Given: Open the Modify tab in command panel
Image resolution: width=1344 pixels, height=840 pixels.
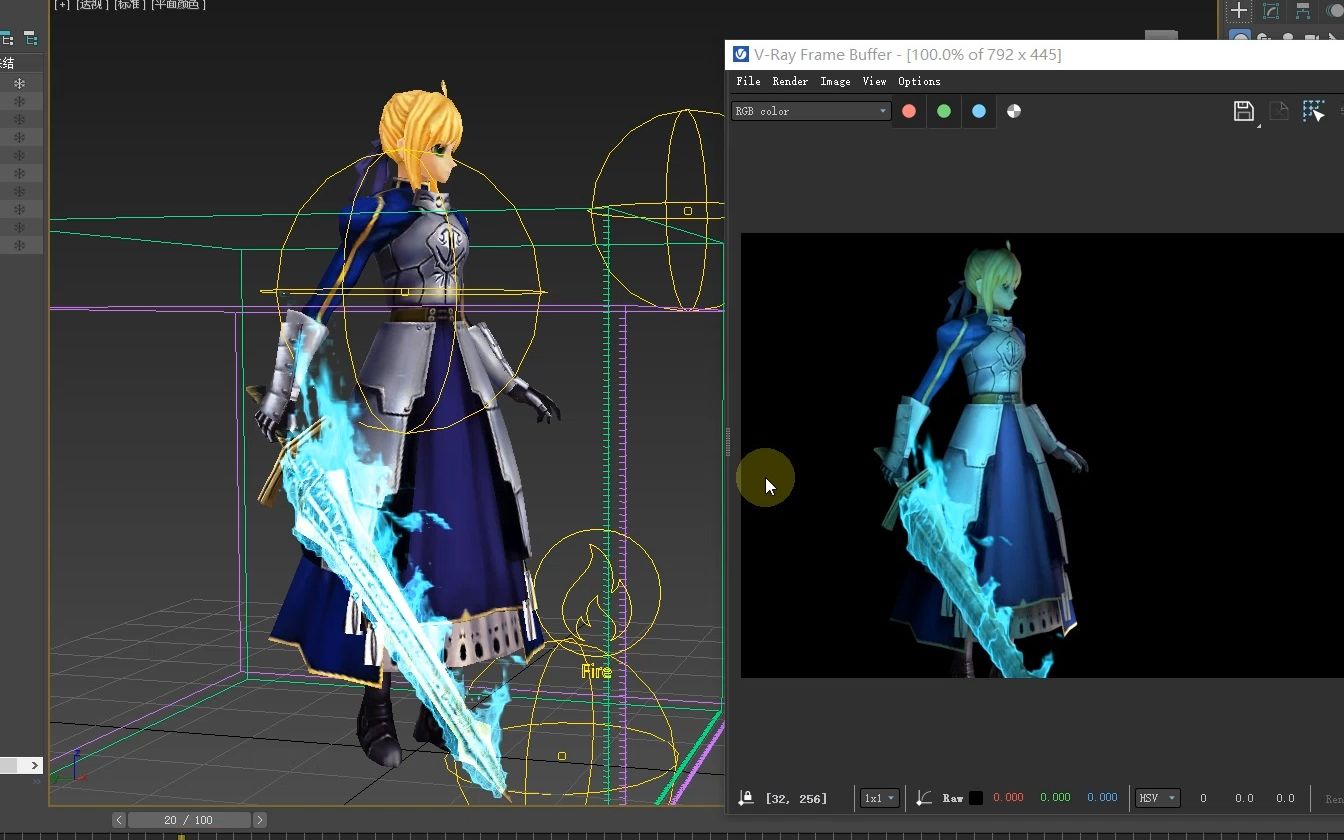Looking at the screenshot, I should (x=1271, y=11).
